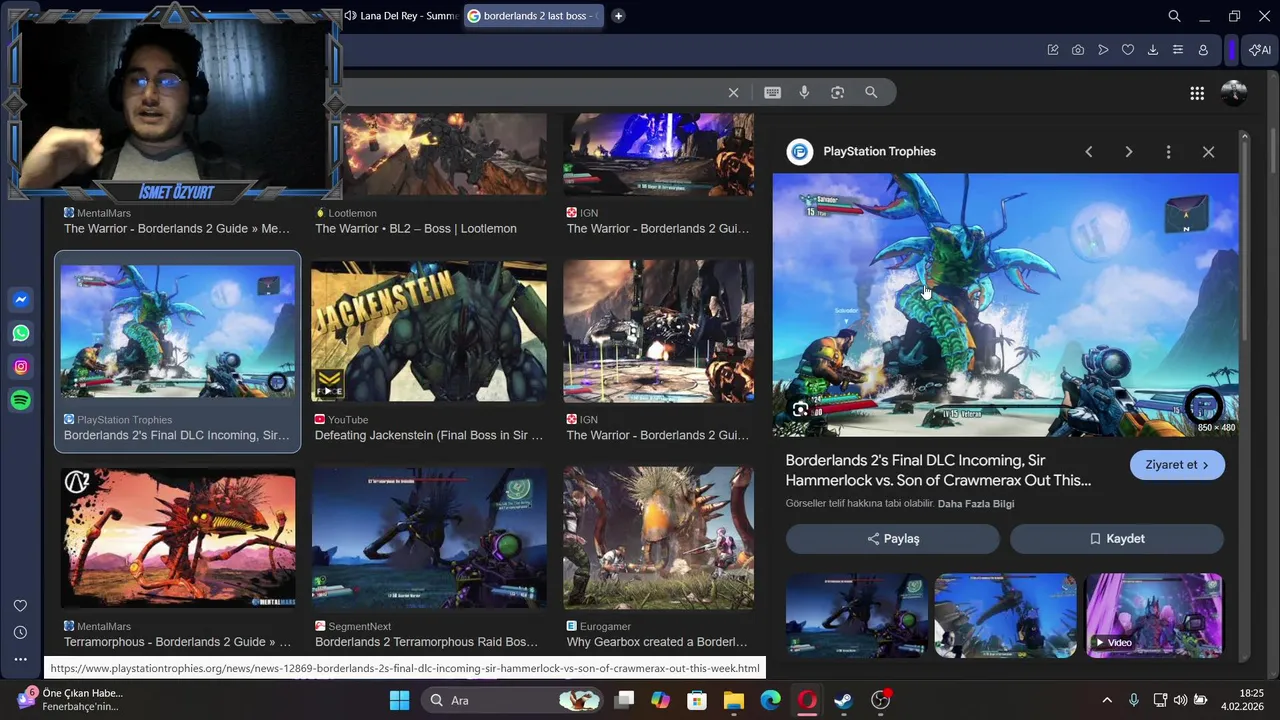
Task: Submit the search with the magnifier icon
Action: (x=871, y=92)
